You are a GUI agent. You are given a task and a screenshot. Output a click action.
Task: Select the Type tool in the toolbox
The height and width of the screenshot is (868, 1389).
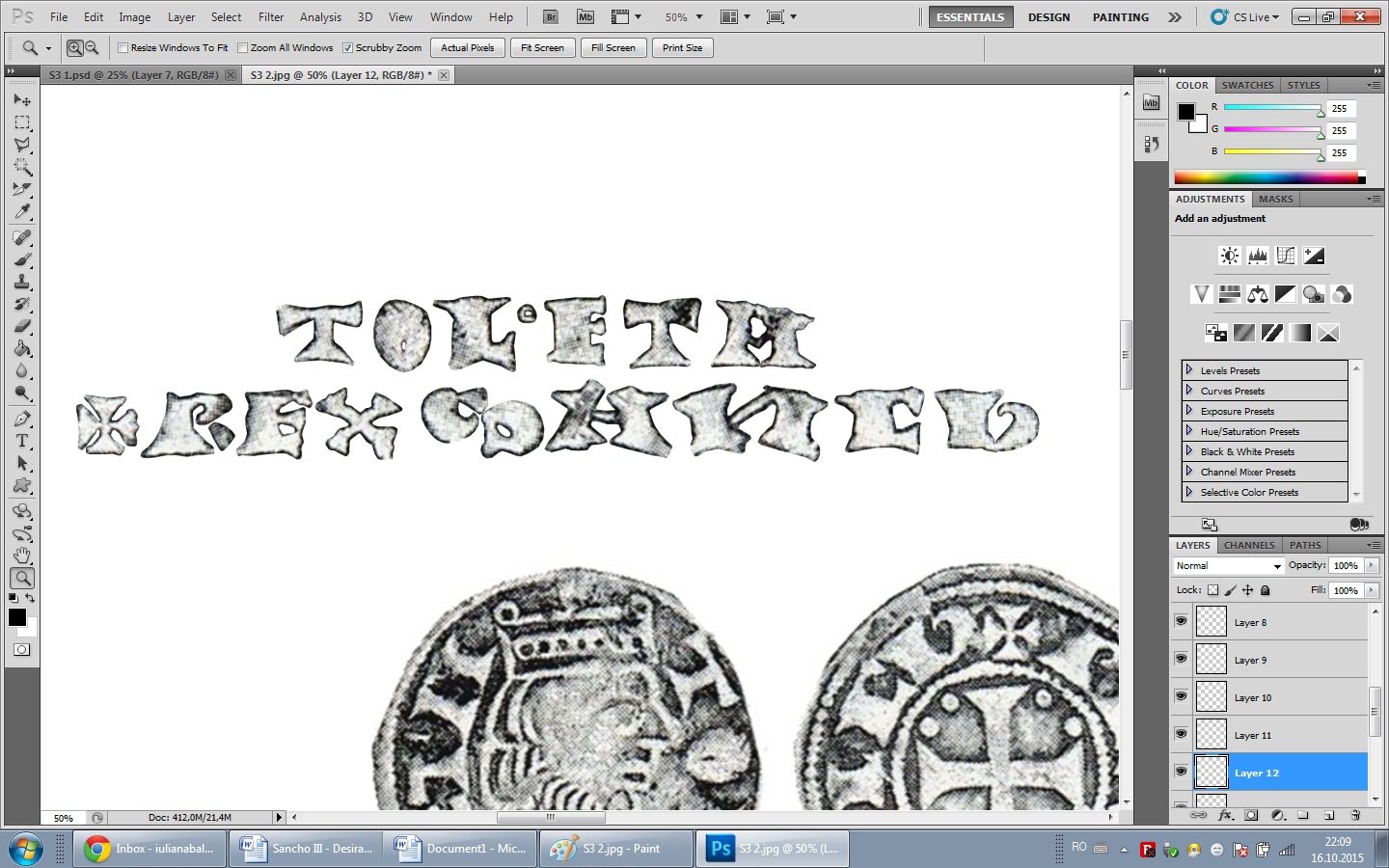[22, 441]
